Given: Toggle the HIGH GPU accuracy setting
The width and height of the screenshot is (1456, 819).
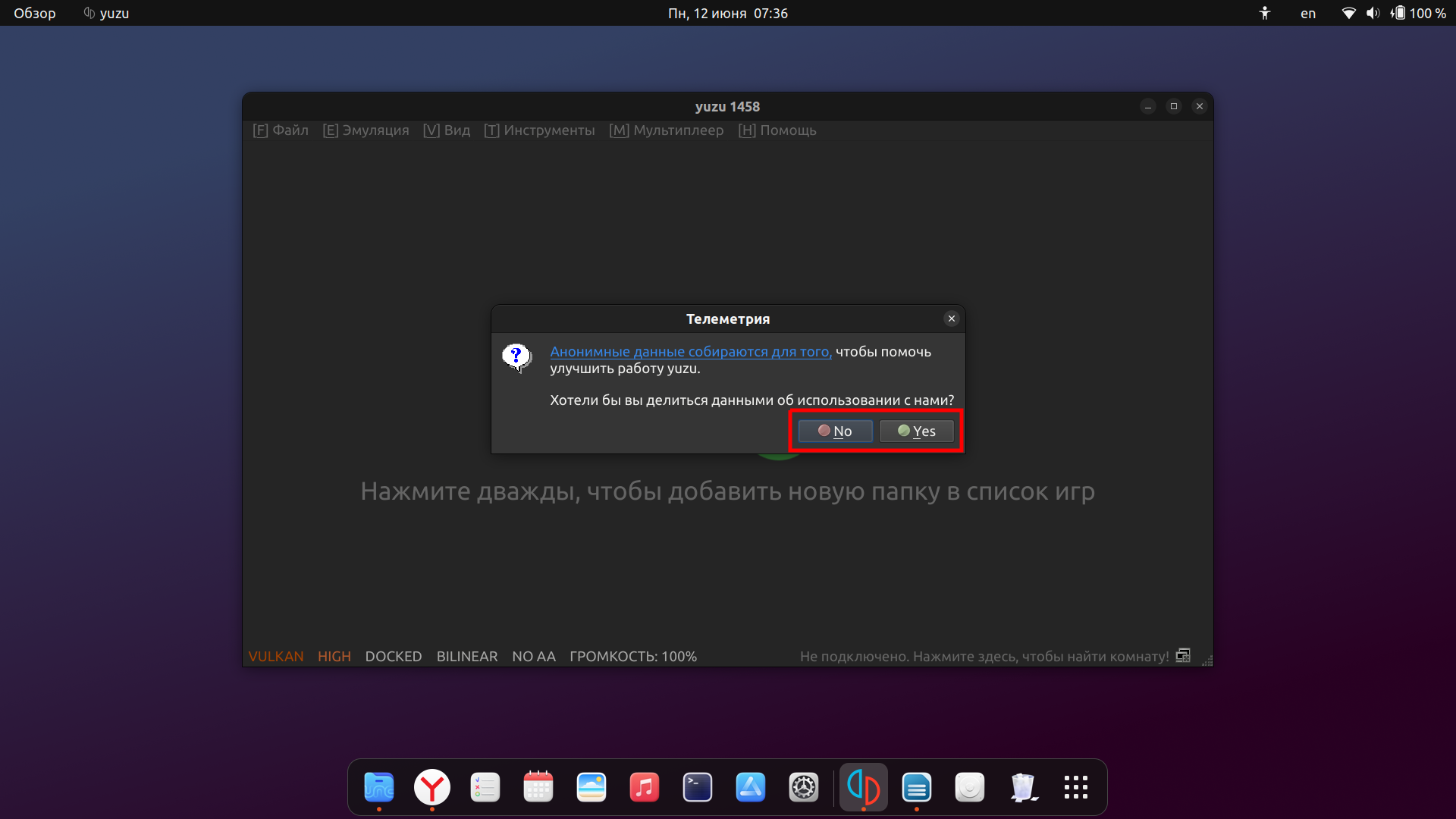Looking at the screenshot, I should point(334,656).
